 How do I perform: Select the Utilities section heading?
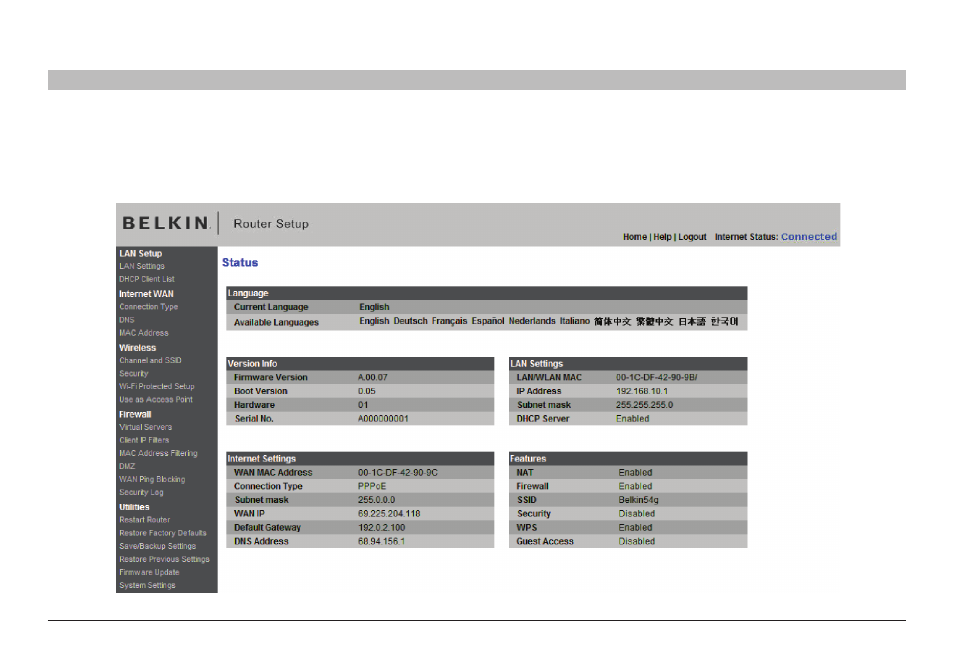[x=134, y=507]
